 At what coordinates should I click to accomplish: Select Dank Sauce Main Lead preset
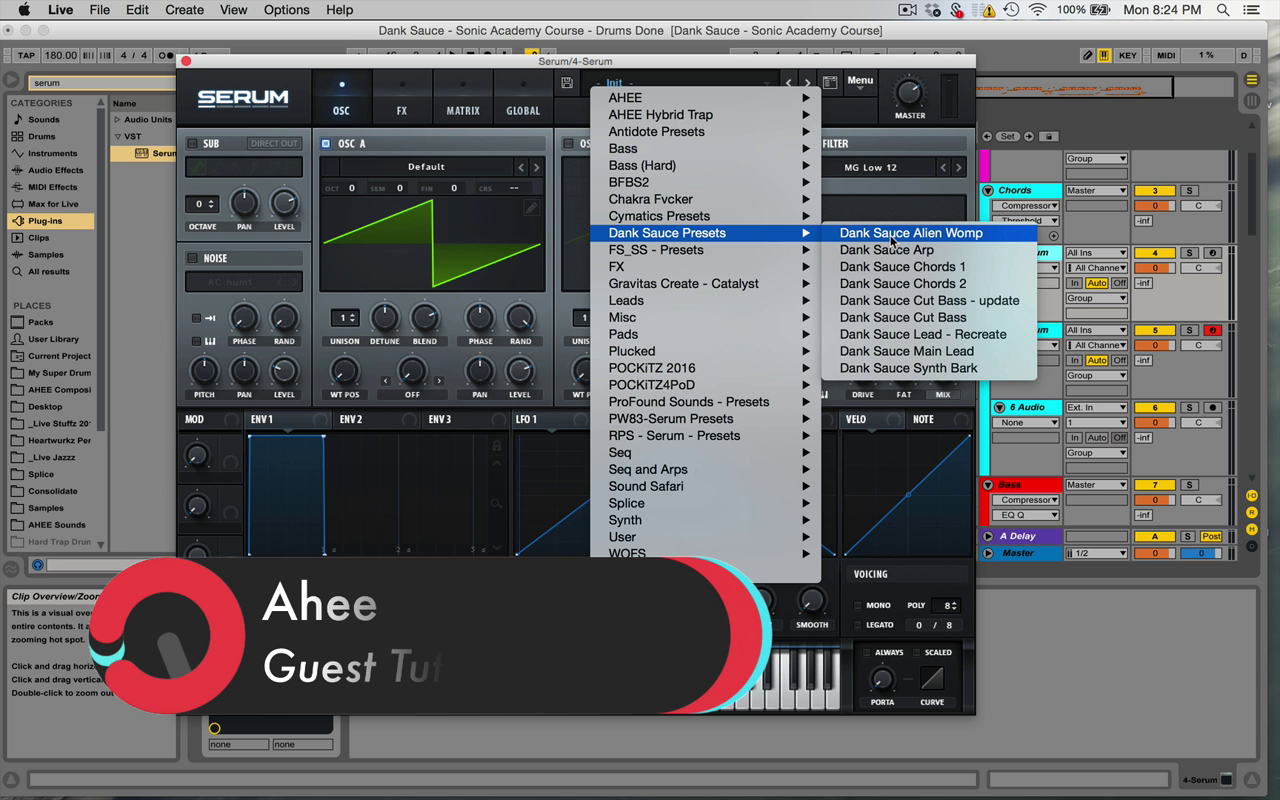(906, 351)
